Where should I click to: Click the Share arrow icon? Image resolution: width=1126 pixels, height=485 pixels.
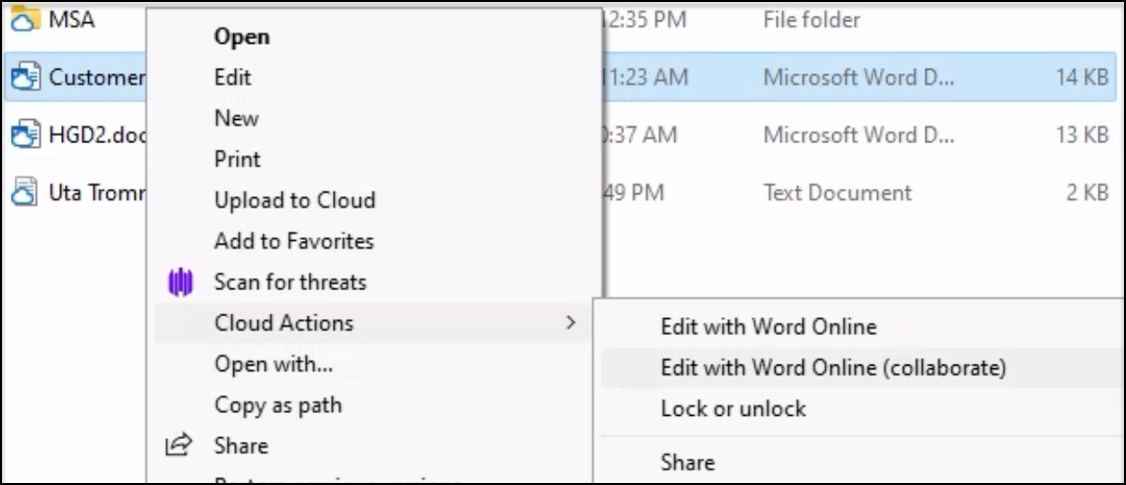(x=180, y=446)
